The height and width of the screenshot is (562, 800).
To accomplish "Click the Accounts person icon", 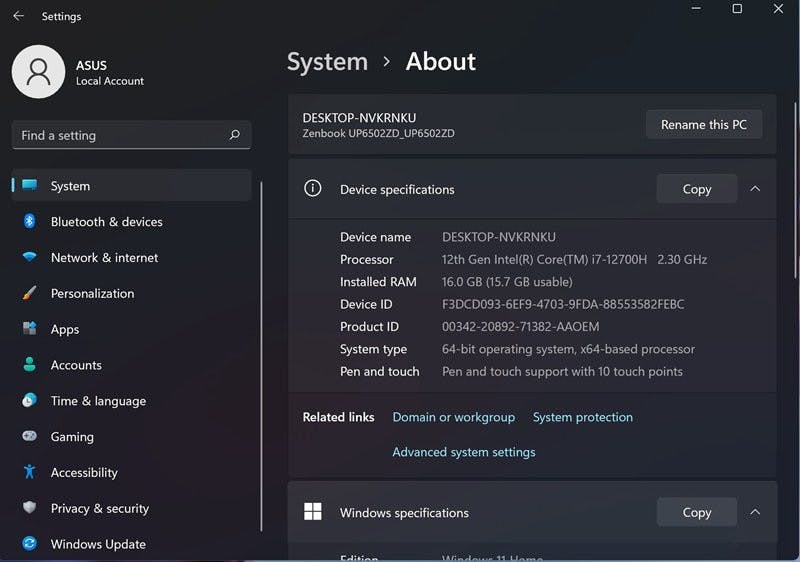I will click(30, 364).
